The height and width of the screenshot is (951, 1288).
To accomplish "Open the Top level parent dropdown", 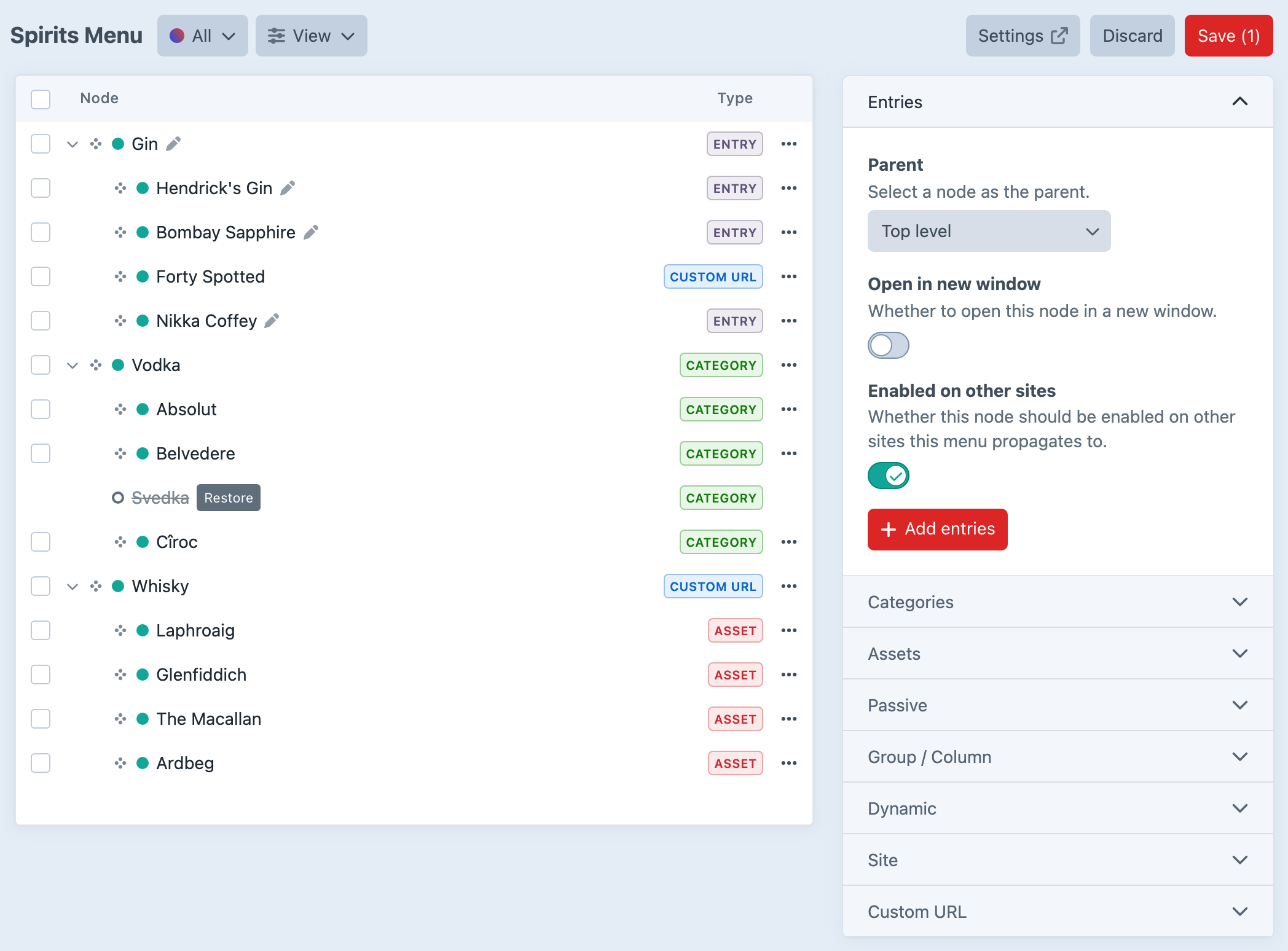I will click(x=989, y=231).
